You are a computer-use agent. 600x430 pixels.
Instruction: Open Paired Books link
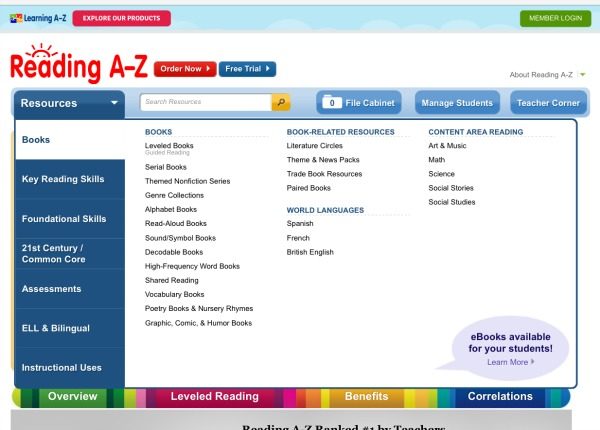[x=308, y=188]
